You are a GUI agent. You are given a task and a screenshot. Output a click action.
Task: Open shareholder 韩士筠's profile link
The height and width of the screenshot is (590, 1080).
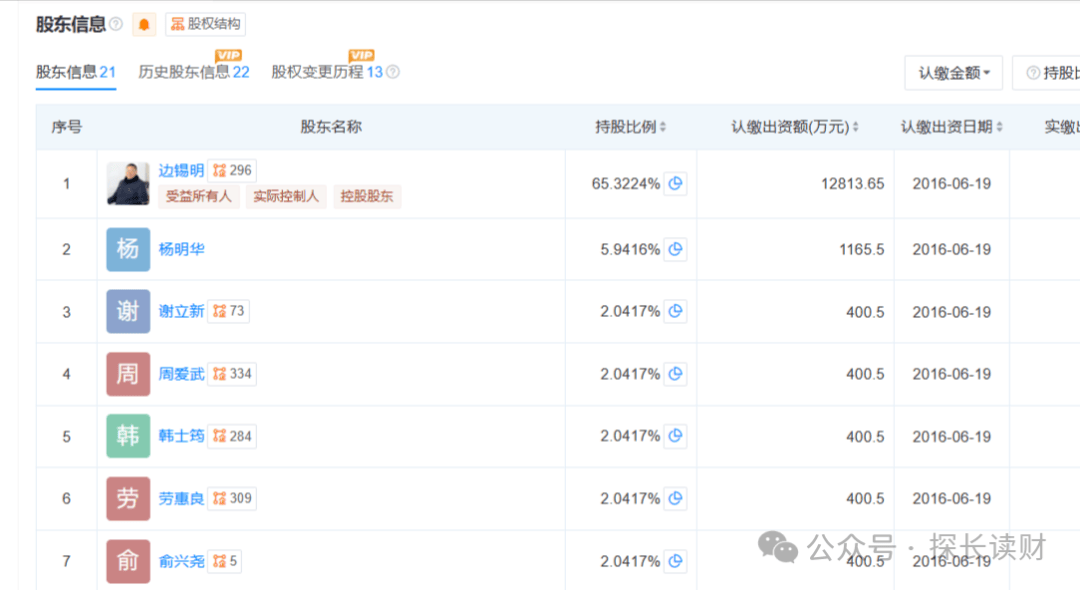point(181,436)
